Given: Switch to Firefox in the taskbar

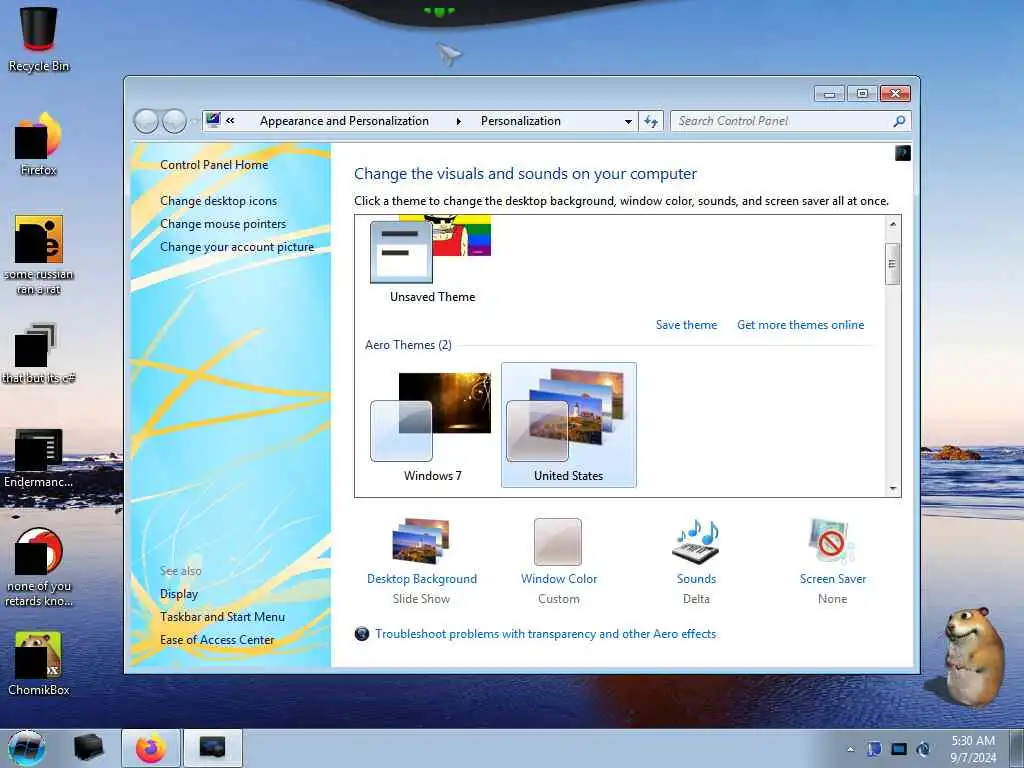Looking at the screenshot, I should [x=151, y=748].
